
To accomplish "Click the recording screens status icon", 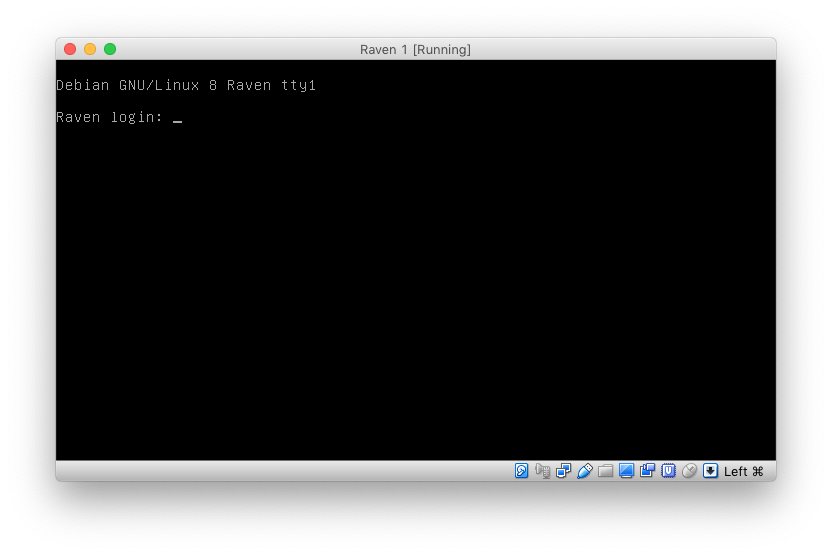I will [x=647, y=471].
